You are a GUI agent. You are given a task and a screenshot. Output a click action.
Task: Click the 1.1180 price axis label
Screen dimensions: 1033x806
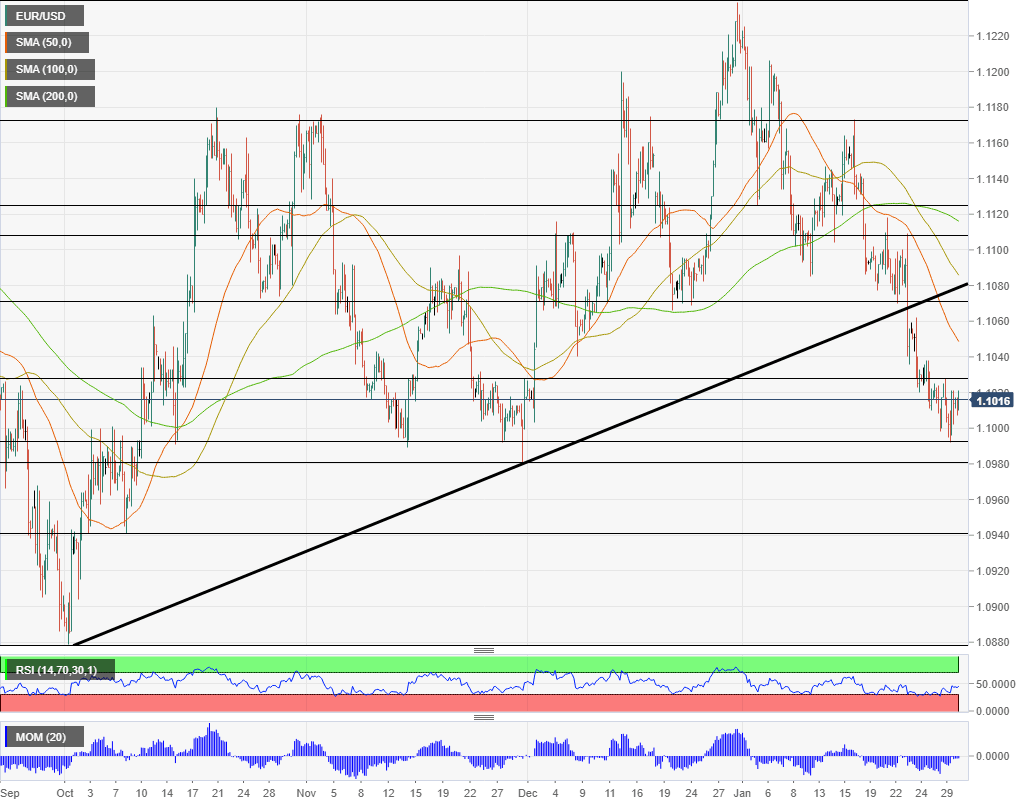(x=993, y=107)
